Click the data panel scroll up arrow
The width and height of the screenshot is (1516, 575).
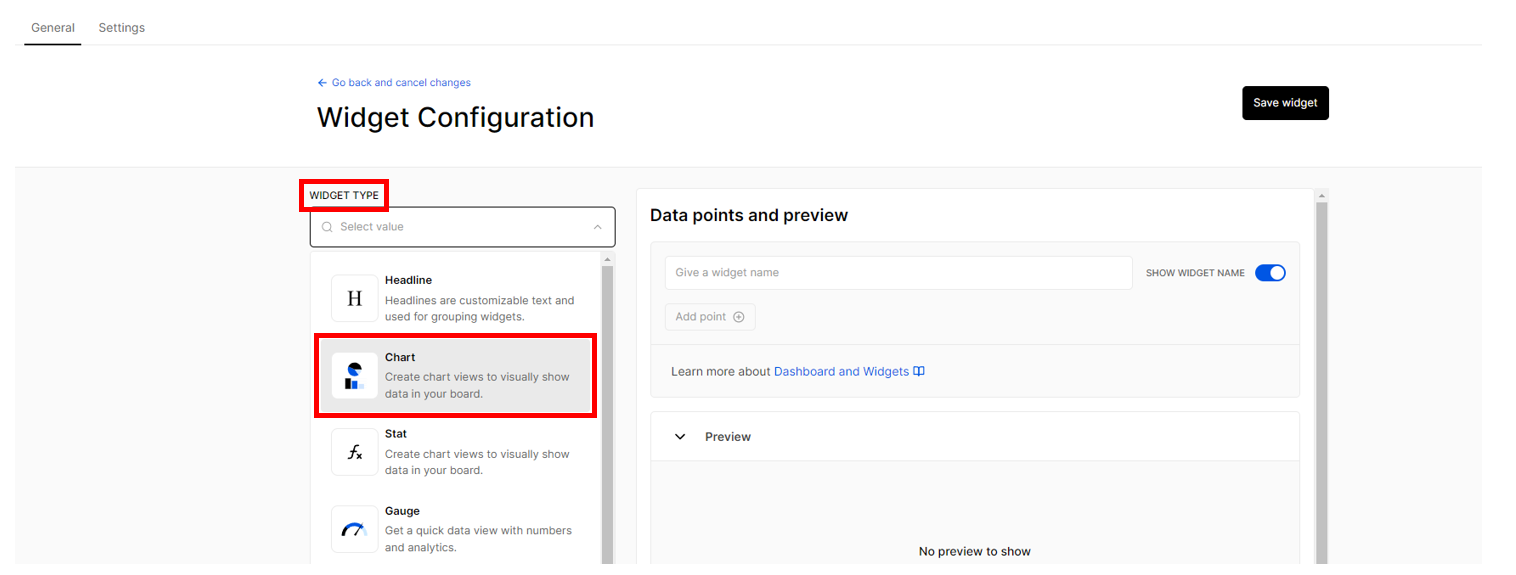pos(1321,196)
